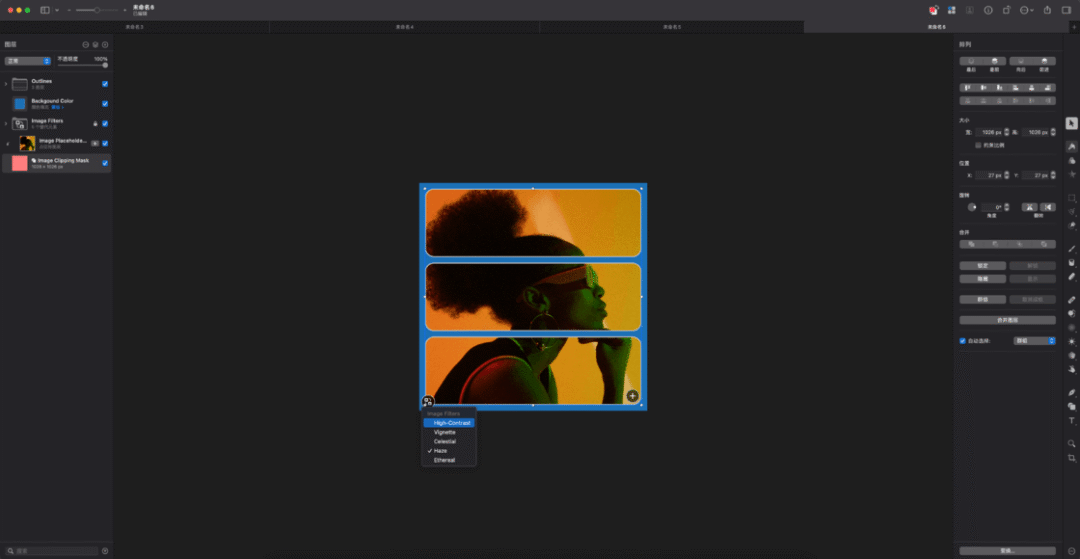The width and height of the screenshot is (1080, 559).
Task: Select Vignette in the Image Filters menu
Action: point(444,432)
